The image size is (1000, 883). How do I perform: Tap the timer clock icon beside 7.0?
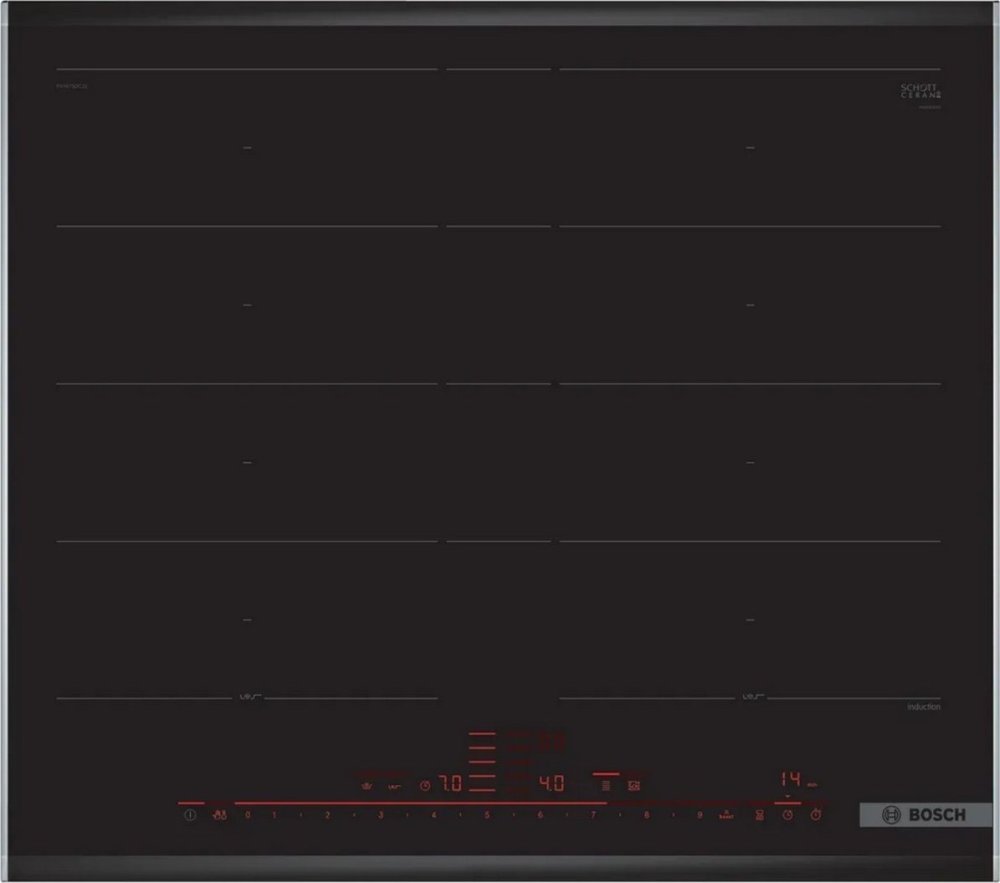click(424, 786)
